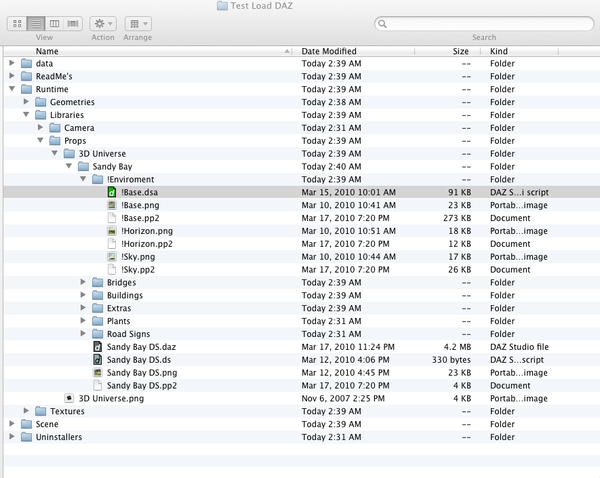This screenshot has width=600, height=478.
Task: Expand the Bridges folder
Action: point(83,282)
